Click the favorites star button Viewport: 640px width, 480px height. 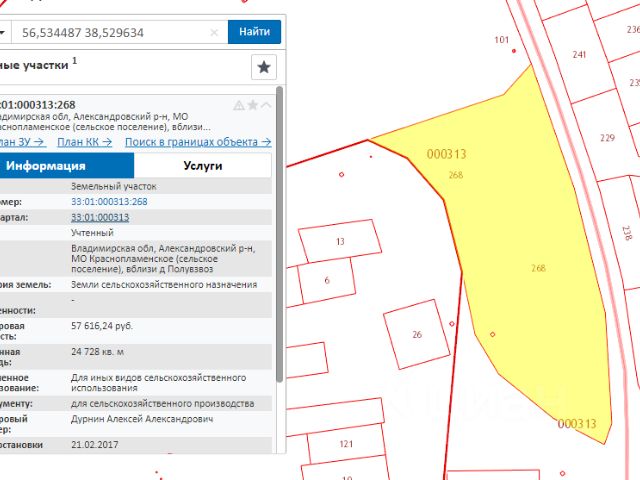pos(263,67)
